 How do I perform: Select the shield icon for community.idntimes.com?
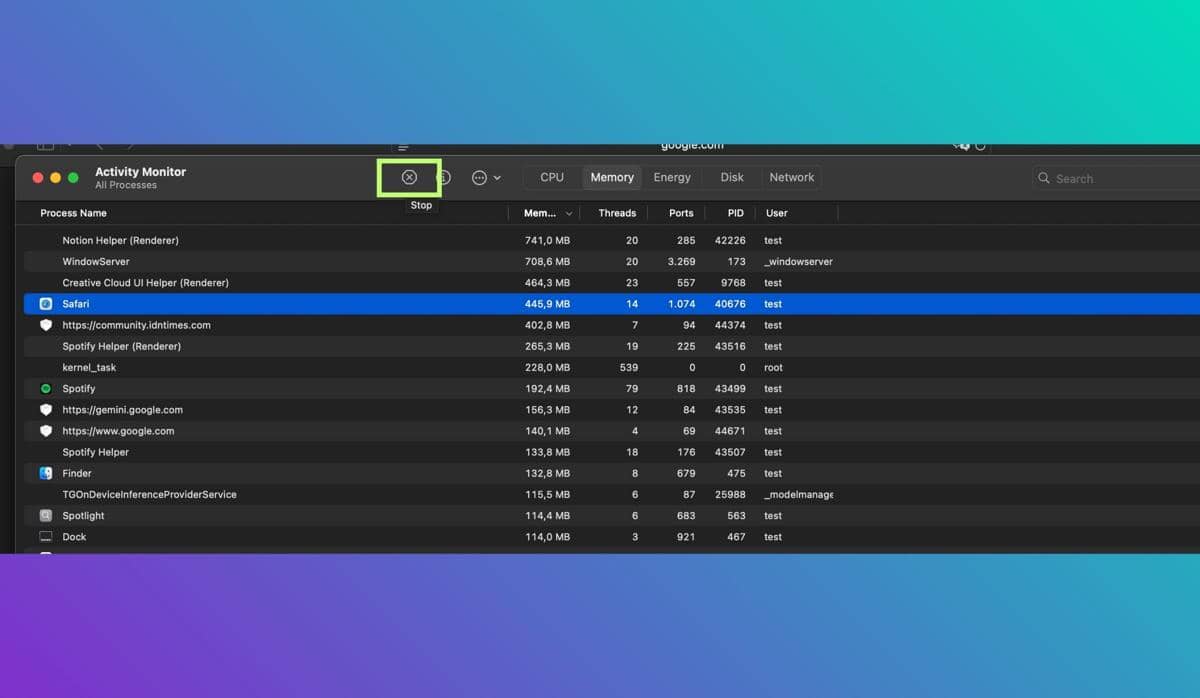46,325
